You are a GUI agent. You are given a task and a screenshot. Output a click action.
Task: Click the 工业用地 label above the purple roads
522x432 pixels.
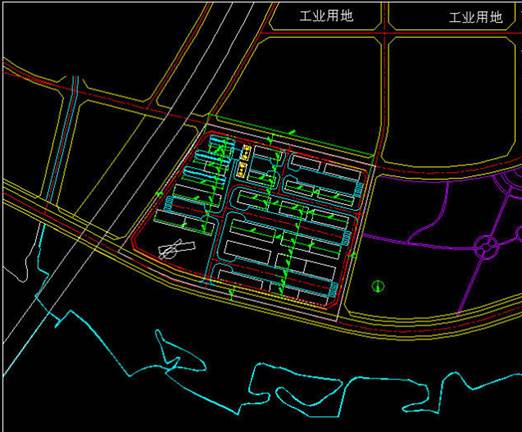476,17
